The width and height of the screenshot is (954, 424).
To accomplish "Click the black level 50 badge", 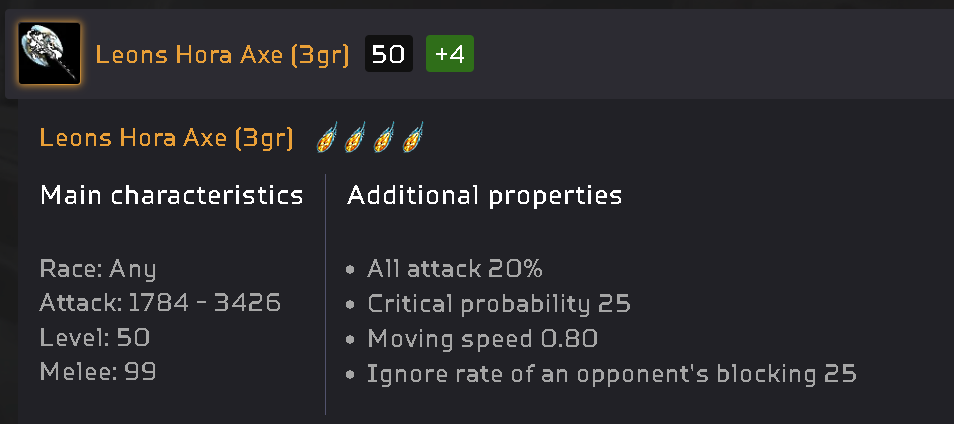I will [387, 54].
